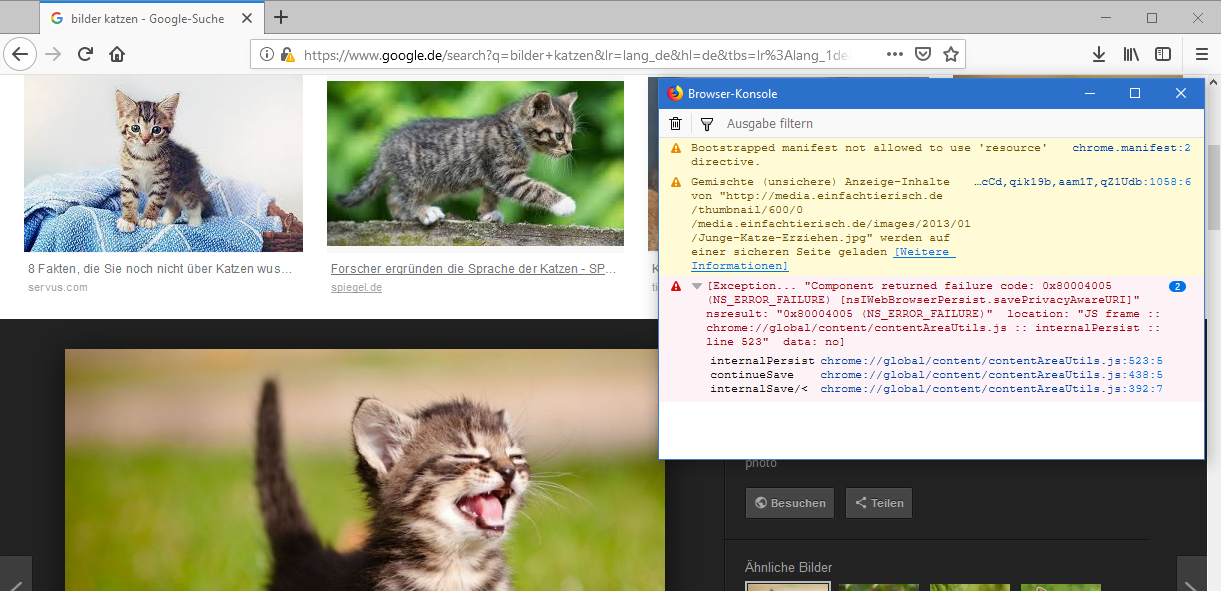This screenshot has width=1221, height=591.
Task: Open the Firefox hamburger menu
Action: click(x=1201, y=54)
